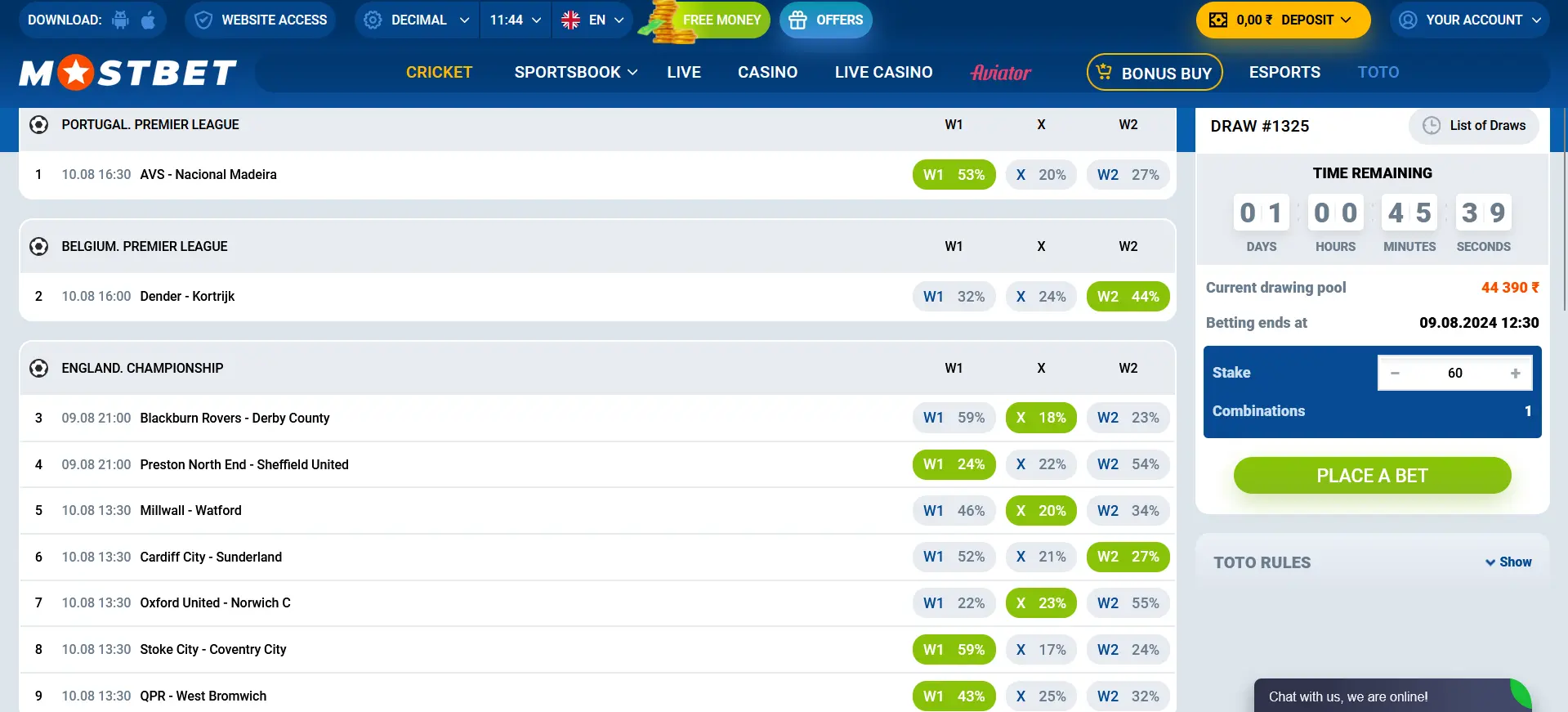
Task: Open the Toto tab
Action: click(1378, 73)
